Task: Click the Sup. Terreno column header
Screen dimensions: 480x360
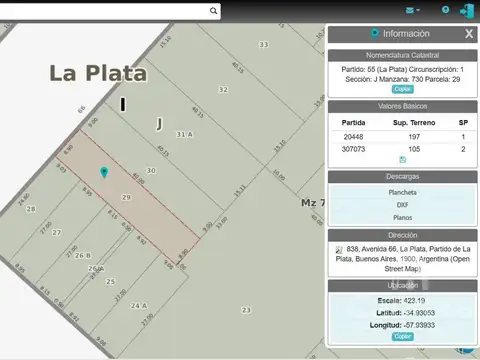Action: click(414, 123)
